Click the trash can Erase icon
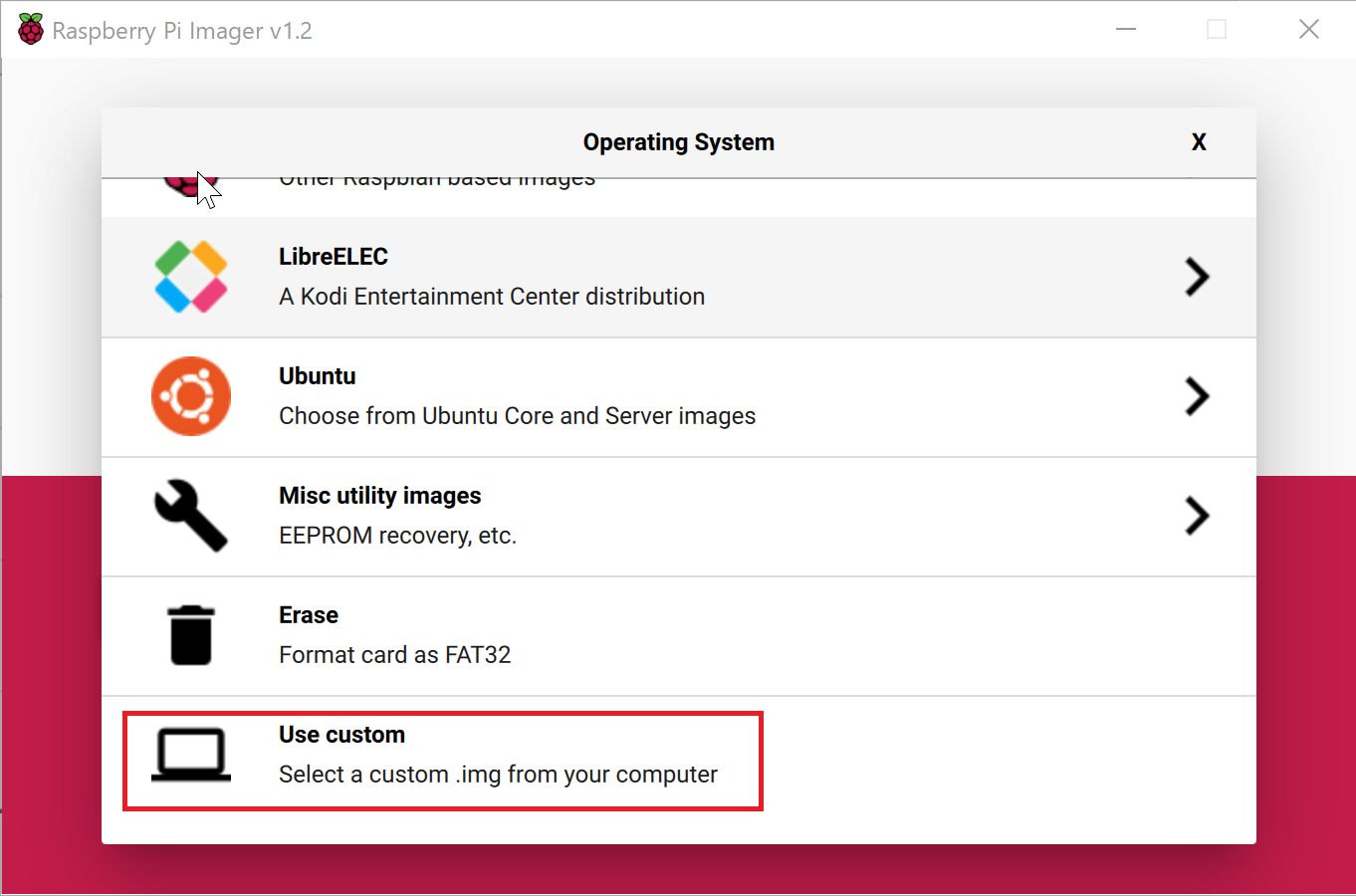The image size is (1356, 896). click(191, 635)
